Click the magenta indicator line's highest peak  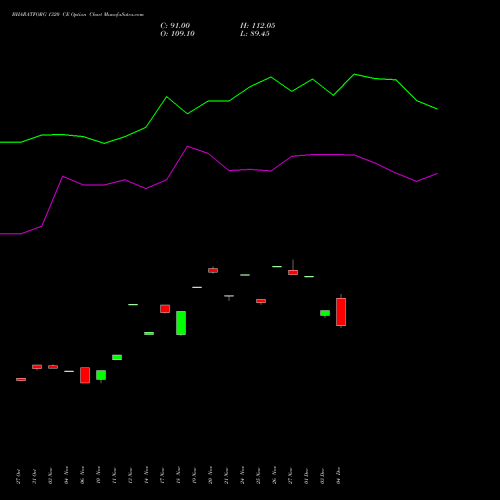(x=188, y=146)
